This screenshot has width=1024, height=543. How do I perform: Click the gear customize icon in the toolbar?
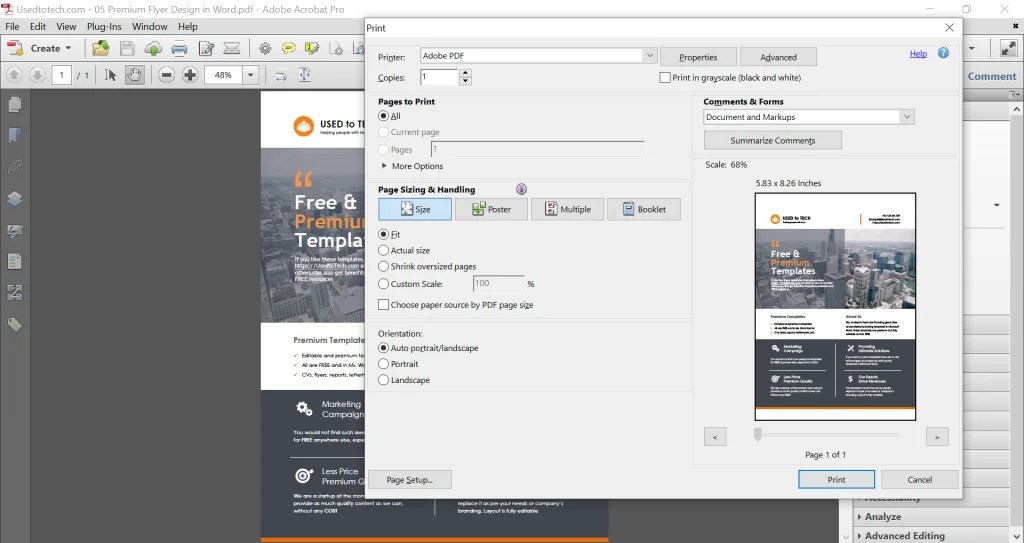[265, 48]
